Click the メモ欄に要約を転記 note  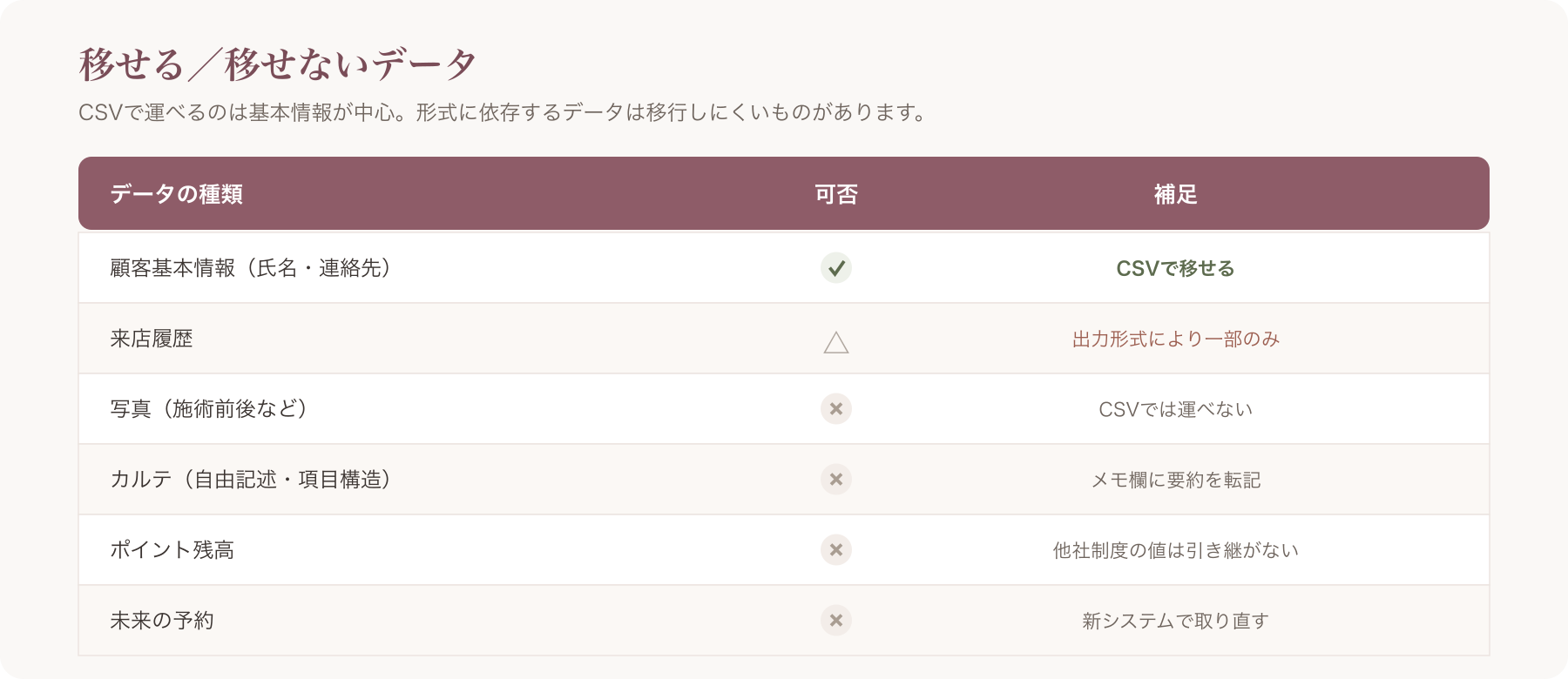click(1176, 480)
